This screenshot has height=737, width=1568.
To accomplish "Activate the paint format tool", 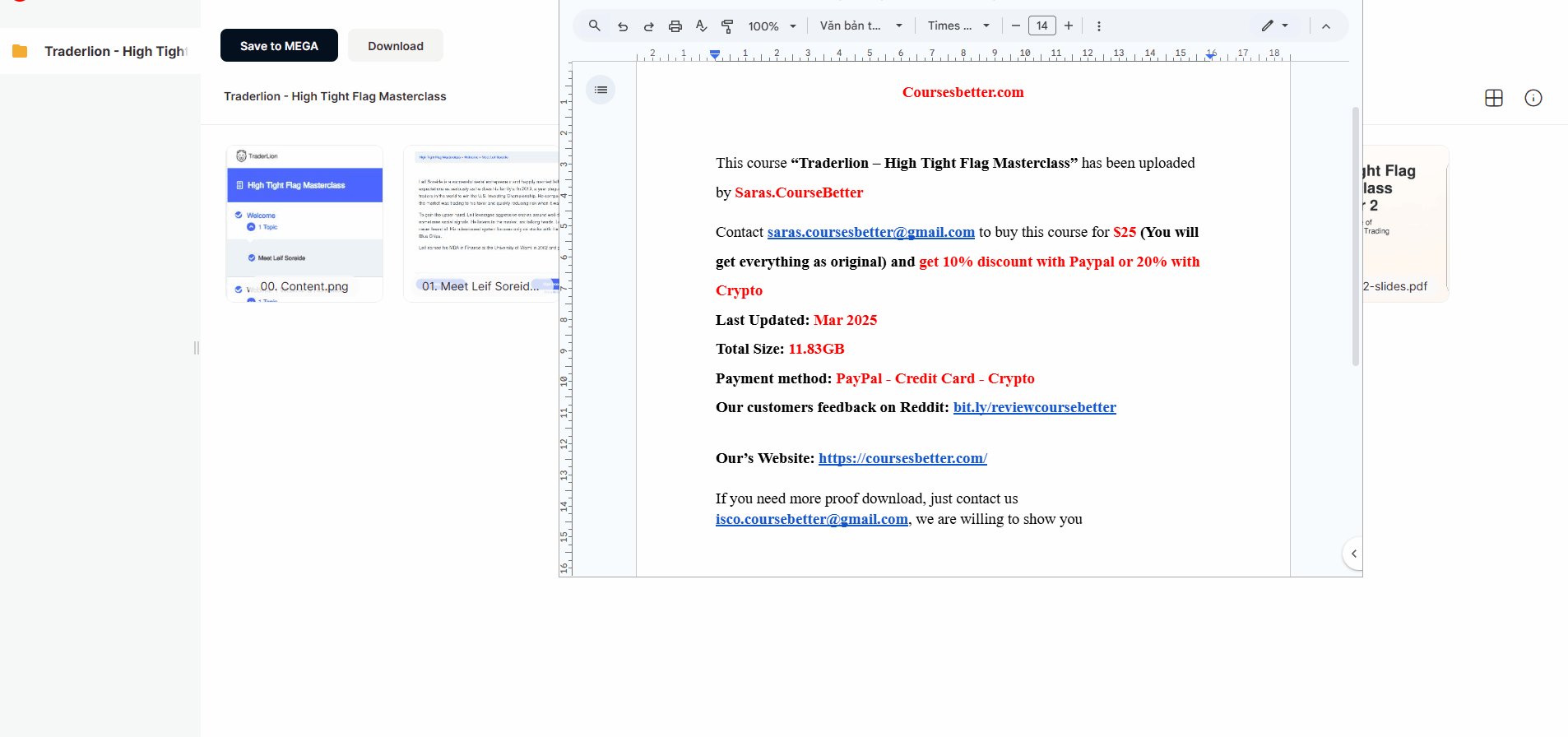I will tap(727, 26).
